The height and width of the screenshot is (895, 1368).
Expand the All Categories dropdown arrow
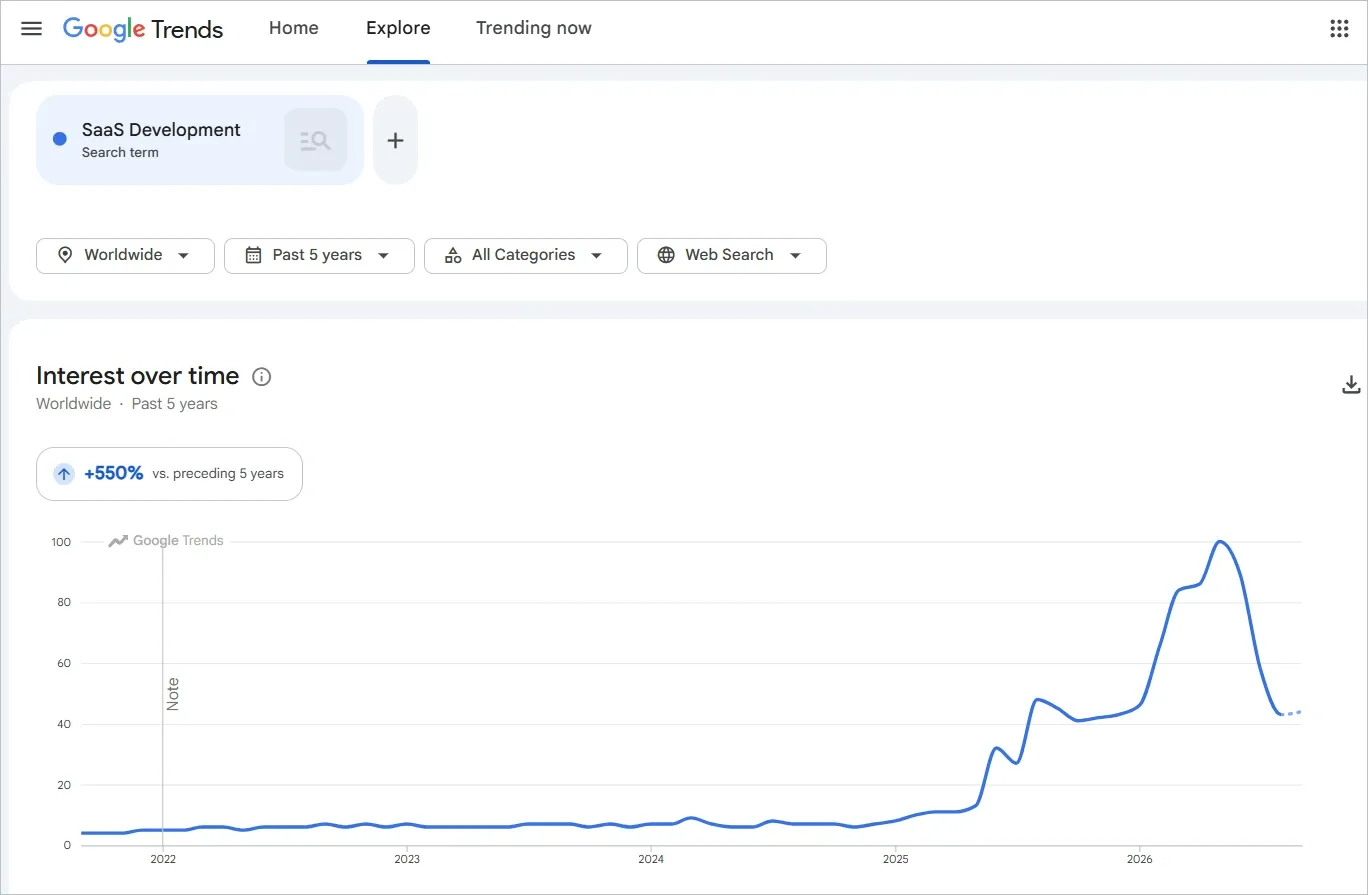pos(596,256)
